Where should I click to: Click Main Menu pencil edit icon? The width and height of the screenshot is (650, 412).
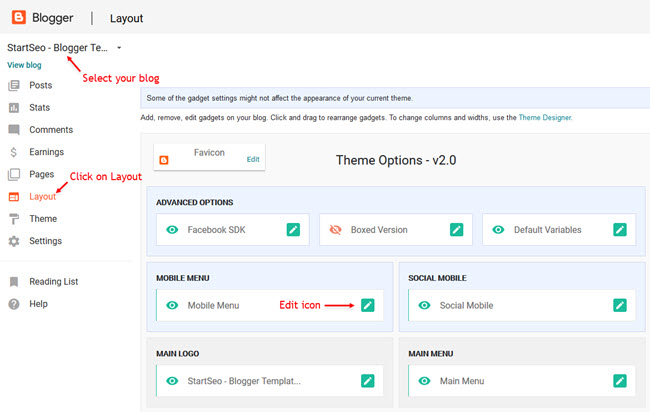tap(620, 381)
